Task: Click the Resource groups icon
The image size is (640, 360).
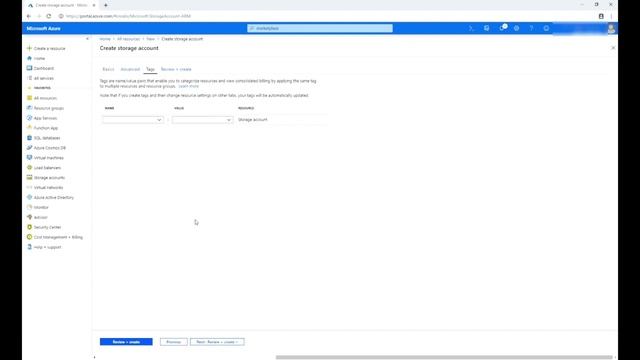Action: (x=29, y=108)
